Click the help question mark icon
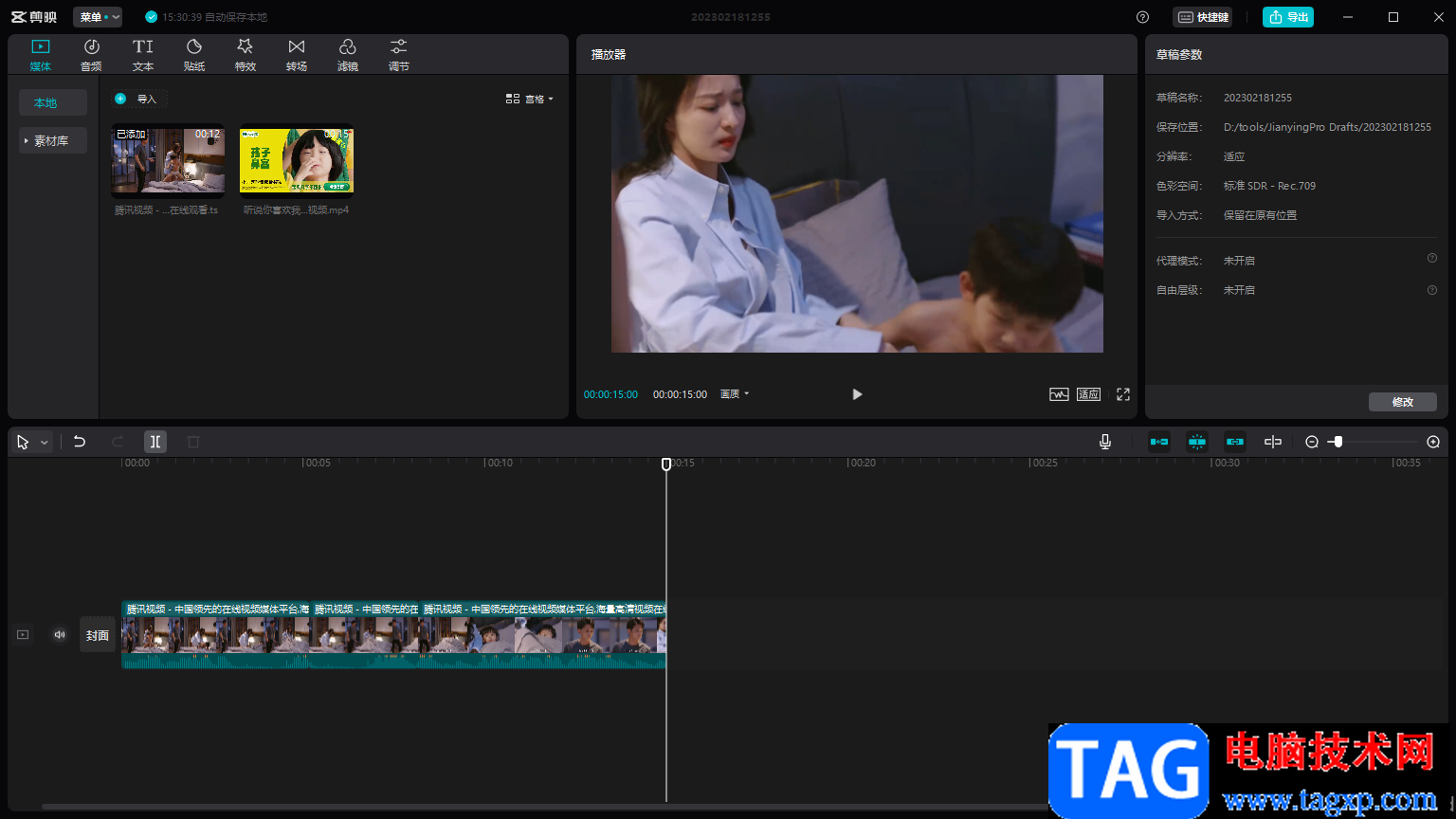Image resolution: width=1456 pixels, height=819 pixels. point(1142,17)
